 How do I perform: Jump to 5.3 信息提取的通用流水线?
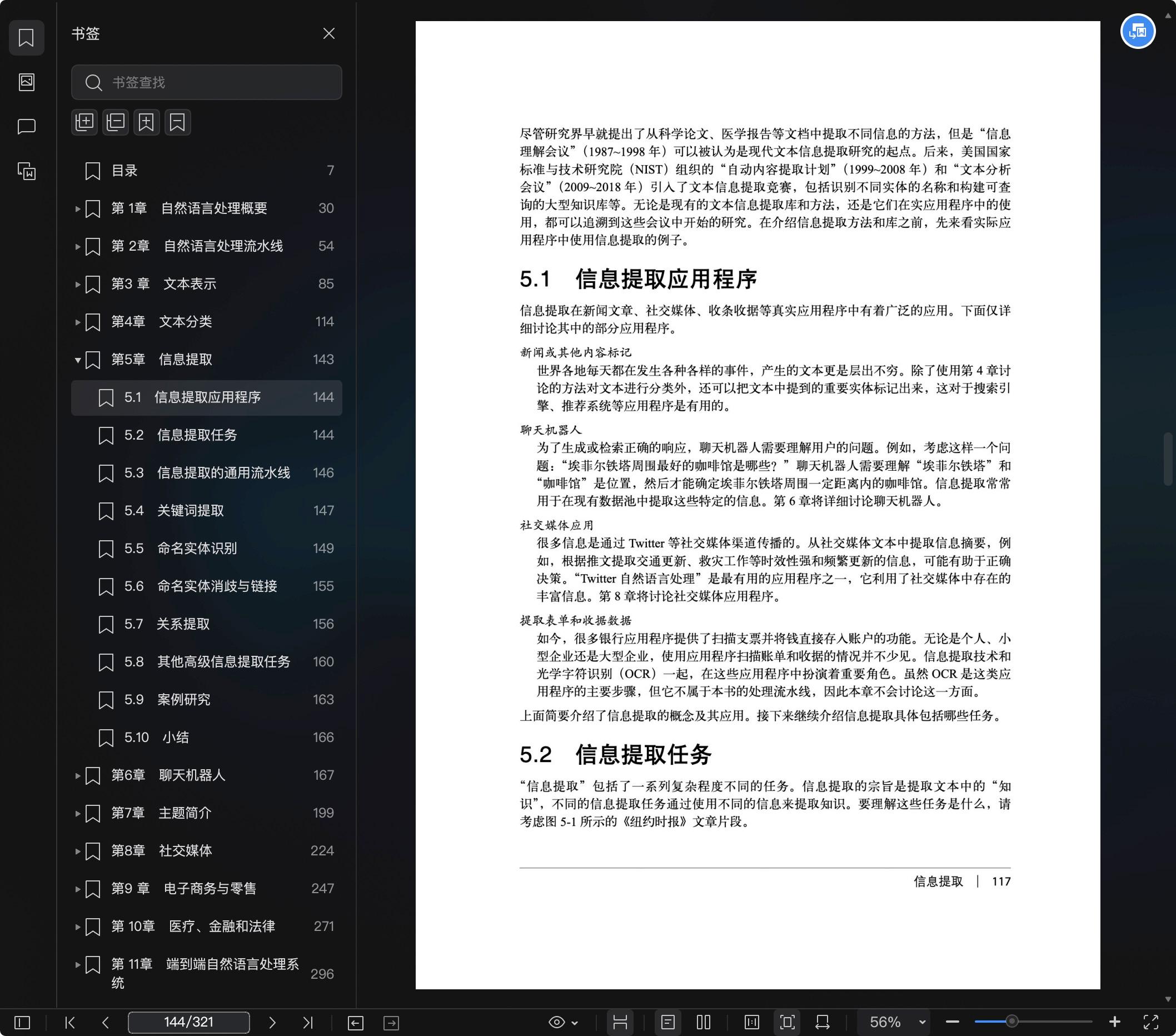[207, 473]
